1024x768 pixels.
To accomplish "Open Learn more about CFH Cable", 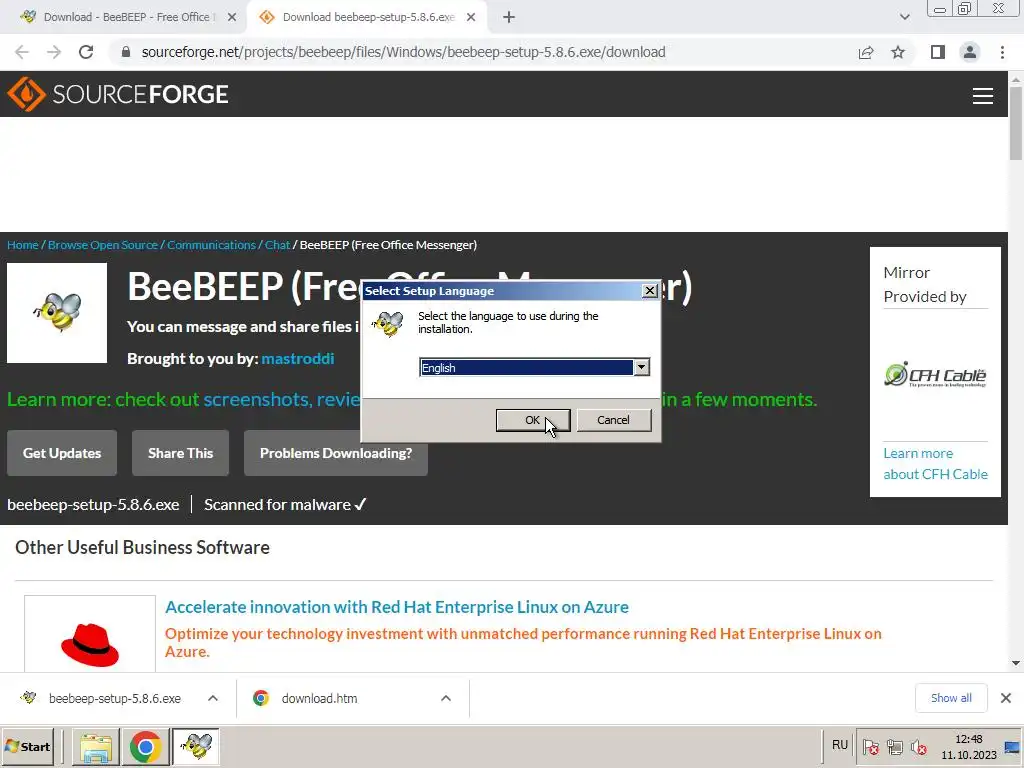I will (935, 464).
